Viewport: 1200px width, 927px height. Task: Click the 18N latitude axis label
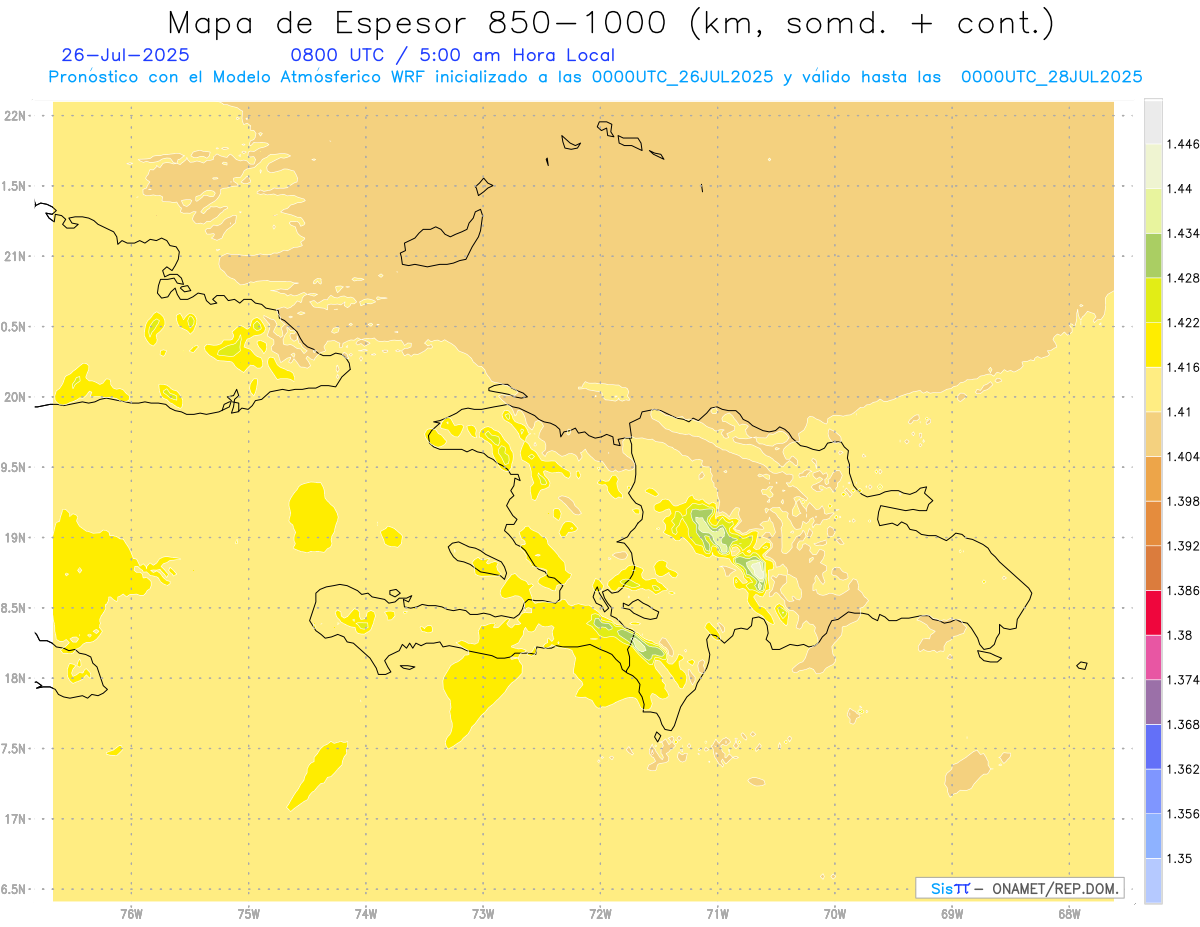pyautogui.click(x=16, y=679)
